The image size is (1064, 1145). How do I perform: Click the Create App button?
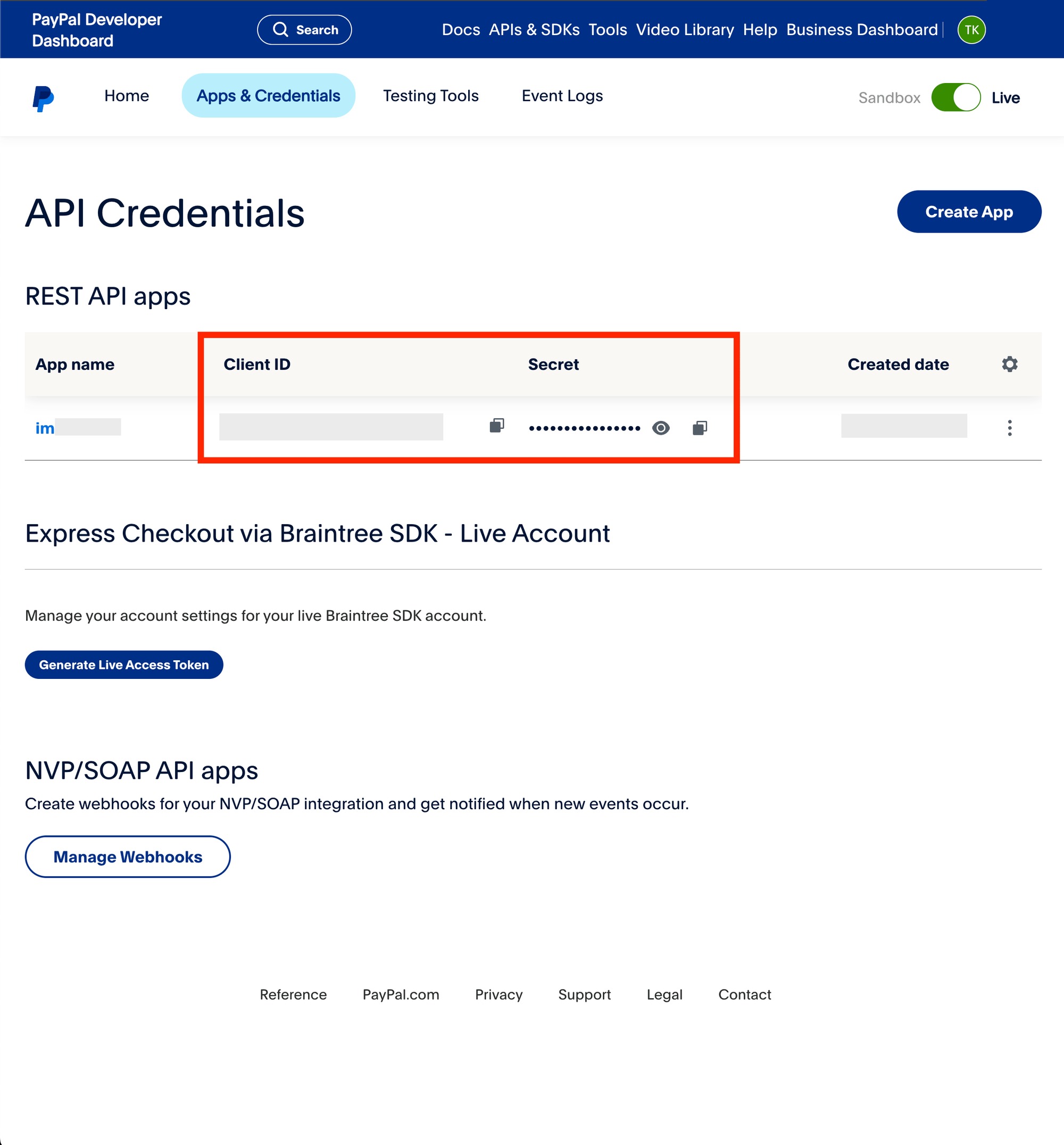pos(969,212)
